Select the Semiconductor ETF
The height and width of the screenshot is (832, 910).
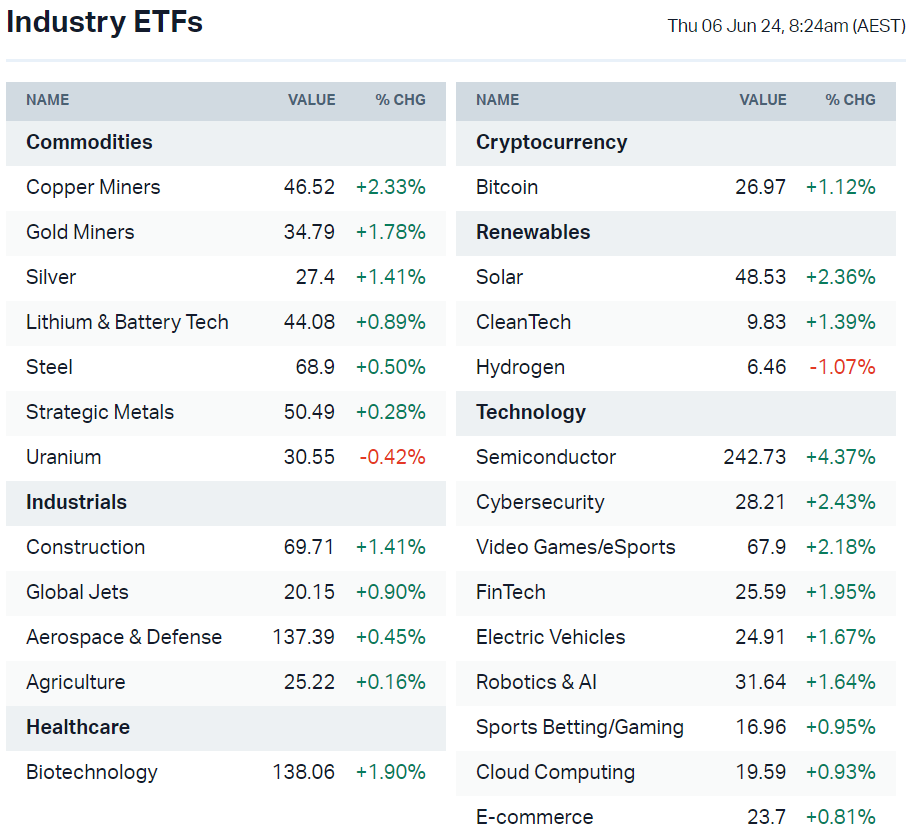(546, 457)
